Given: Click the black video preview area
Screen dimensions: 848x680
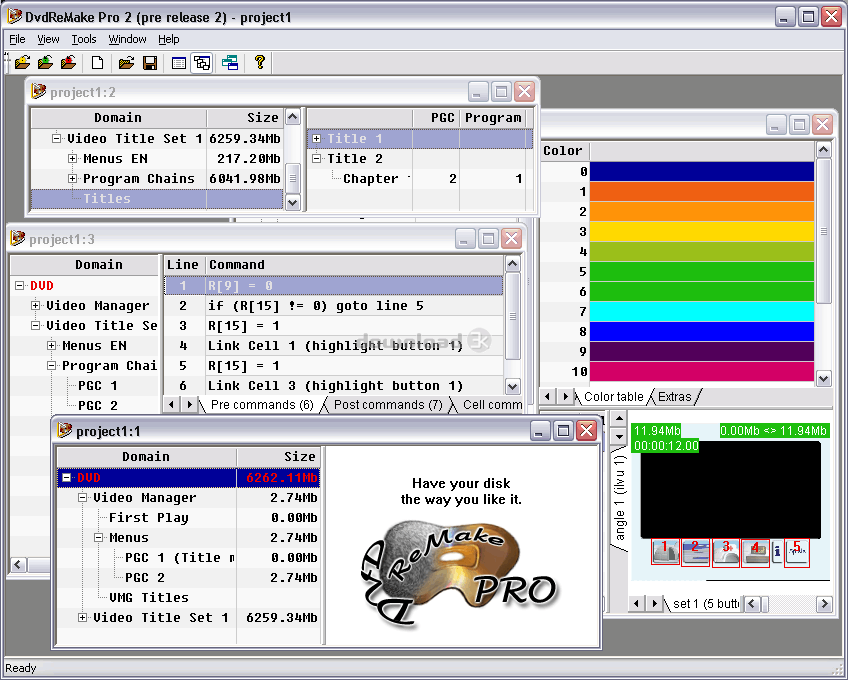Looking at the screenshot, I should (730, 490).
